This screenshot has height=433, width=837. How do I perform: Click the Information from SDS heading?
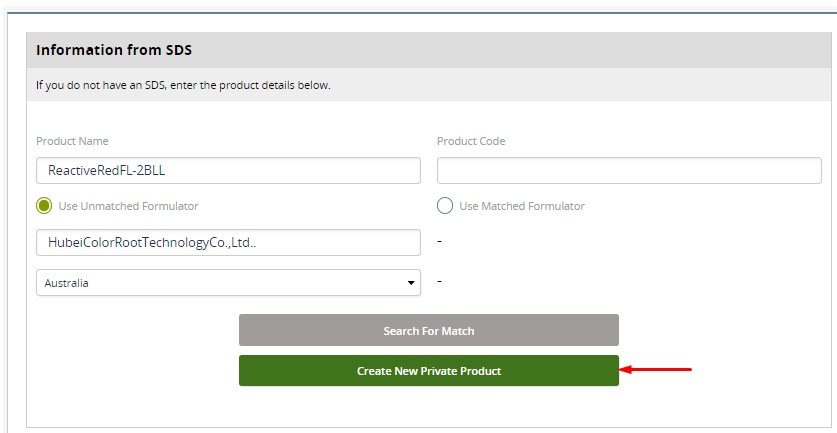[114, 50]
